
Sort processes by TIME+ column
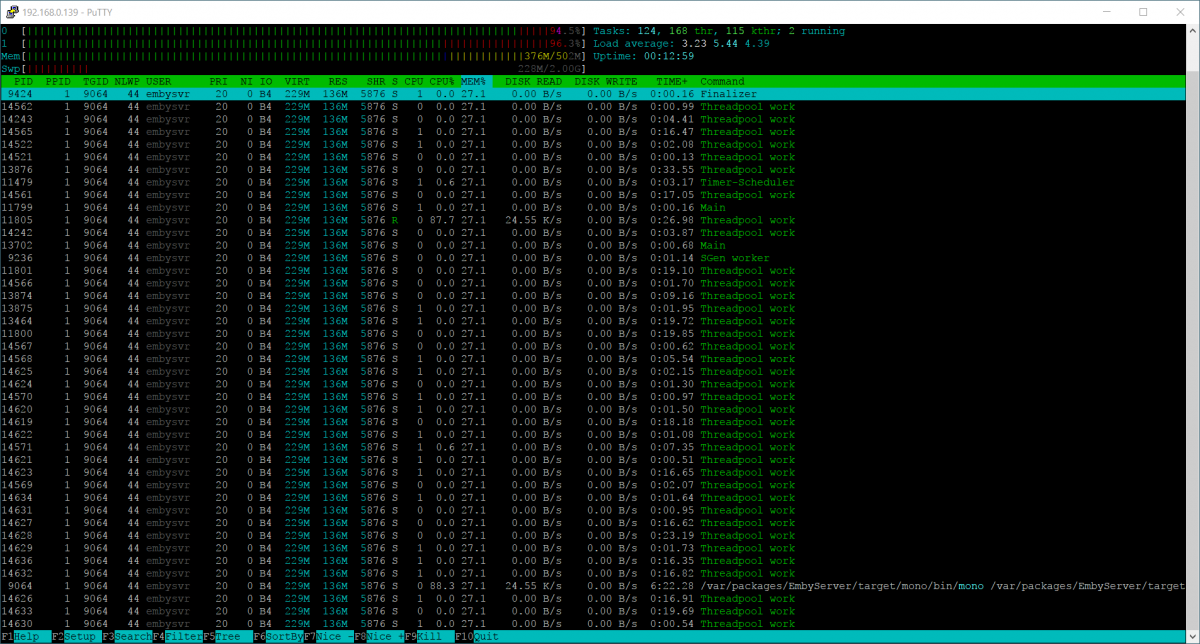tap(671, 81)
